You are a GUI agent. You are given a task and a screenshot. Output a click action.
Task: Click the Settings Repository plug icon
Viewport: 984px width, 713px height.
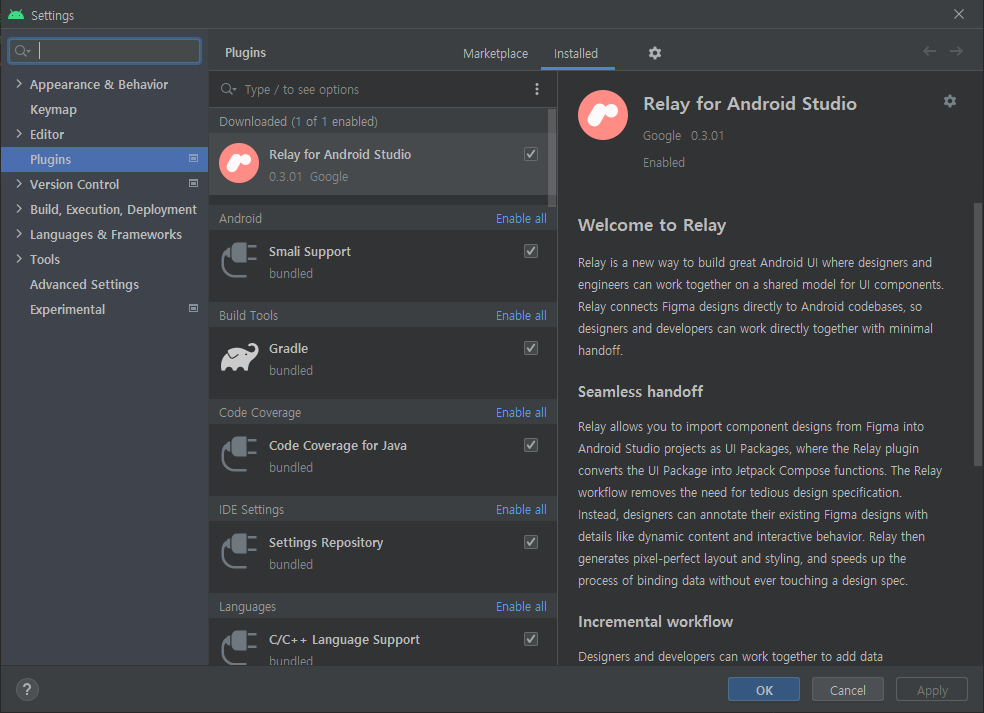point(239,551)
